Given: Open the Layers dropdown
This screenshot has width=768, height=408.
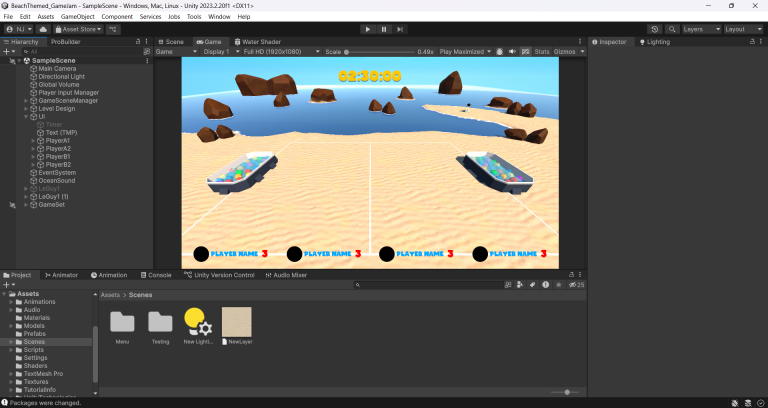Looking at the screenshot, I should coord(702,29).
